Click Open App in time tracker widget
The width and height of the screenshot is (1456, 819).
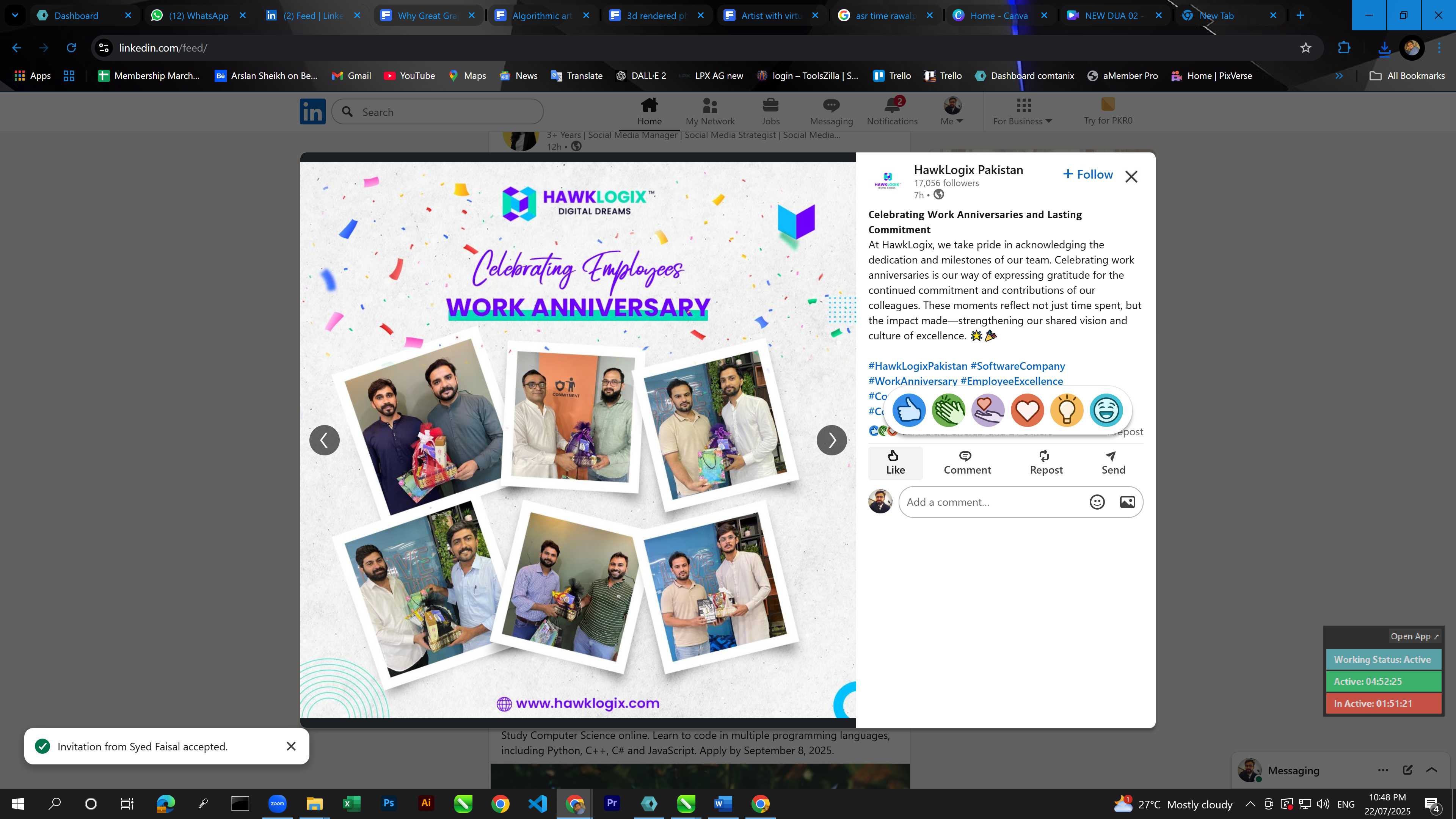click(x=1414, y=637)
